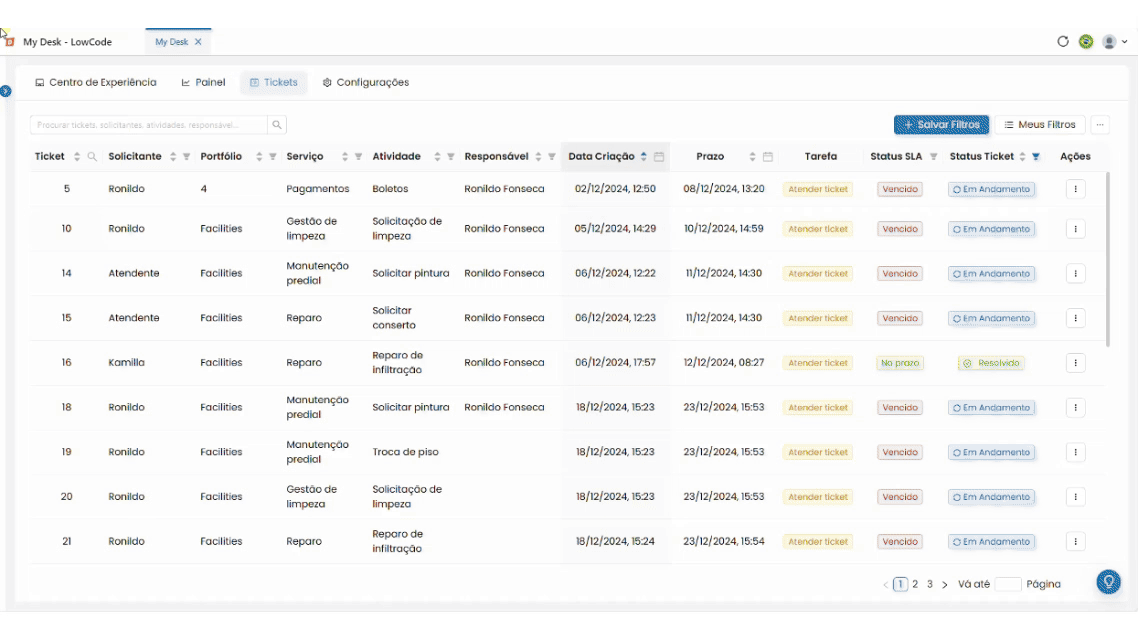Open actions menu for ticket 21

[1076, 541]
